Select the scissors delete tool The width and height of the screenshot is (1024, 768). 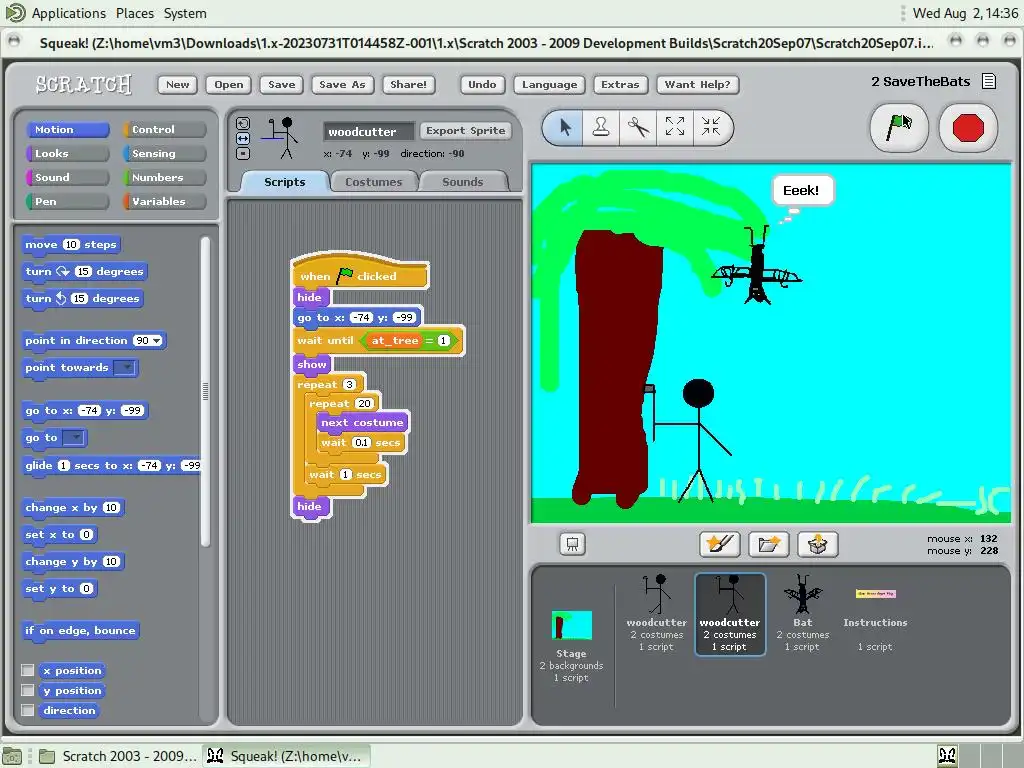click(638, 127)
